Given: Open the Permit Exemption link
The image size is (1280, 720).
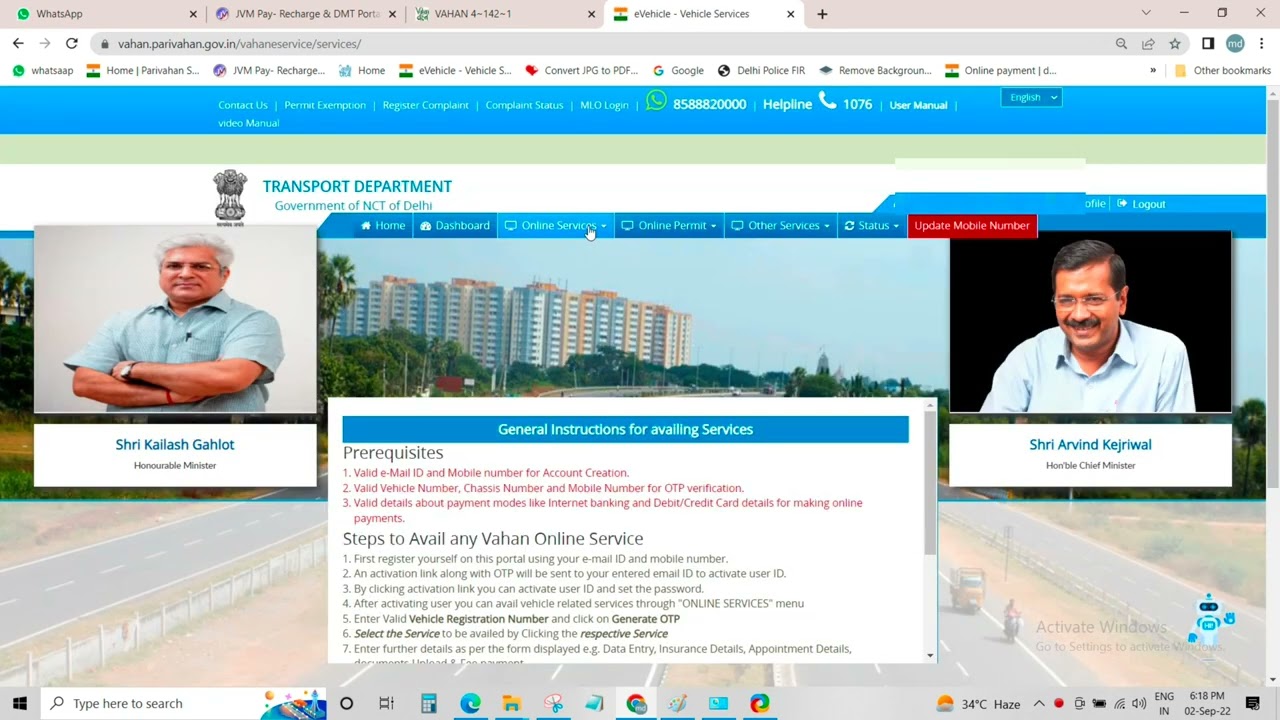Looking at the screenshot, I should (x=325, y=105).
